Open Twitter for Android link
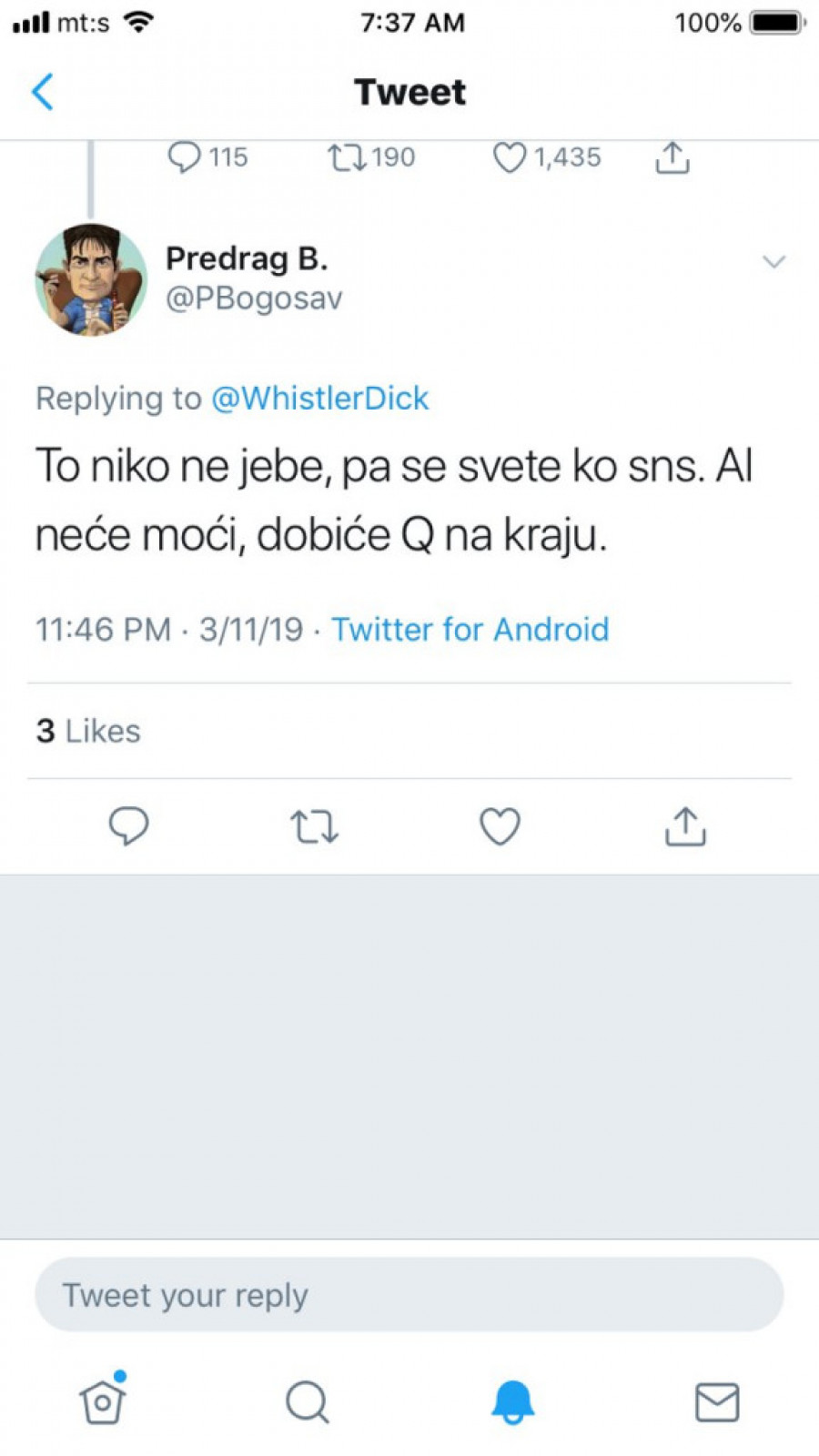Screen dimensions: 819x1456 470,630
